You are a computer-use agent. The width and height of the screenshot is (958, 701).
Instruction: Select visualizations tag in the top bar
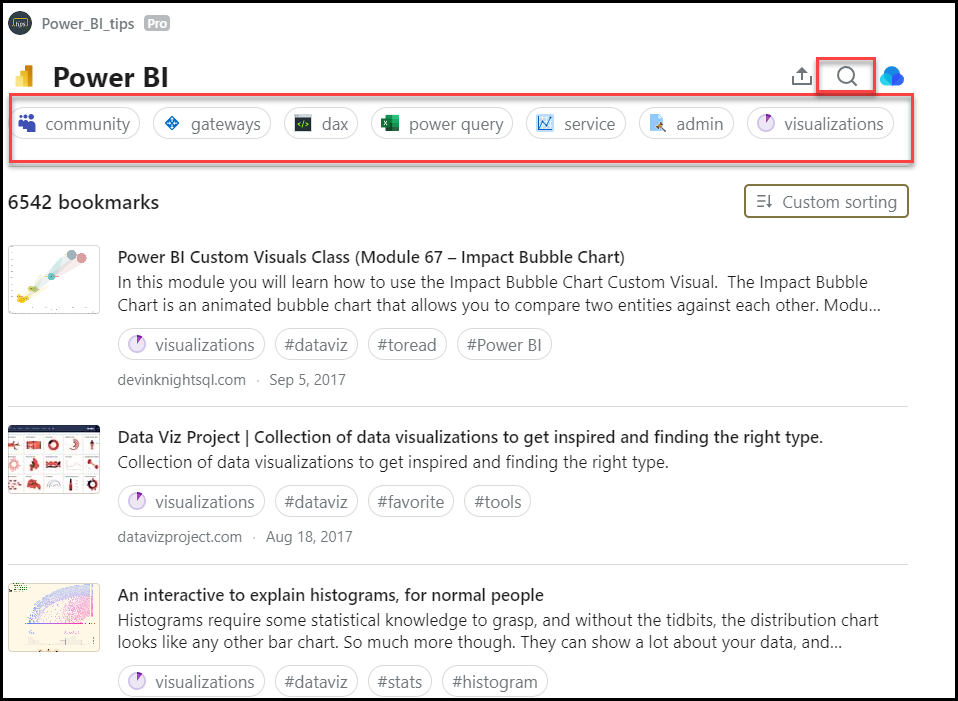820,124
